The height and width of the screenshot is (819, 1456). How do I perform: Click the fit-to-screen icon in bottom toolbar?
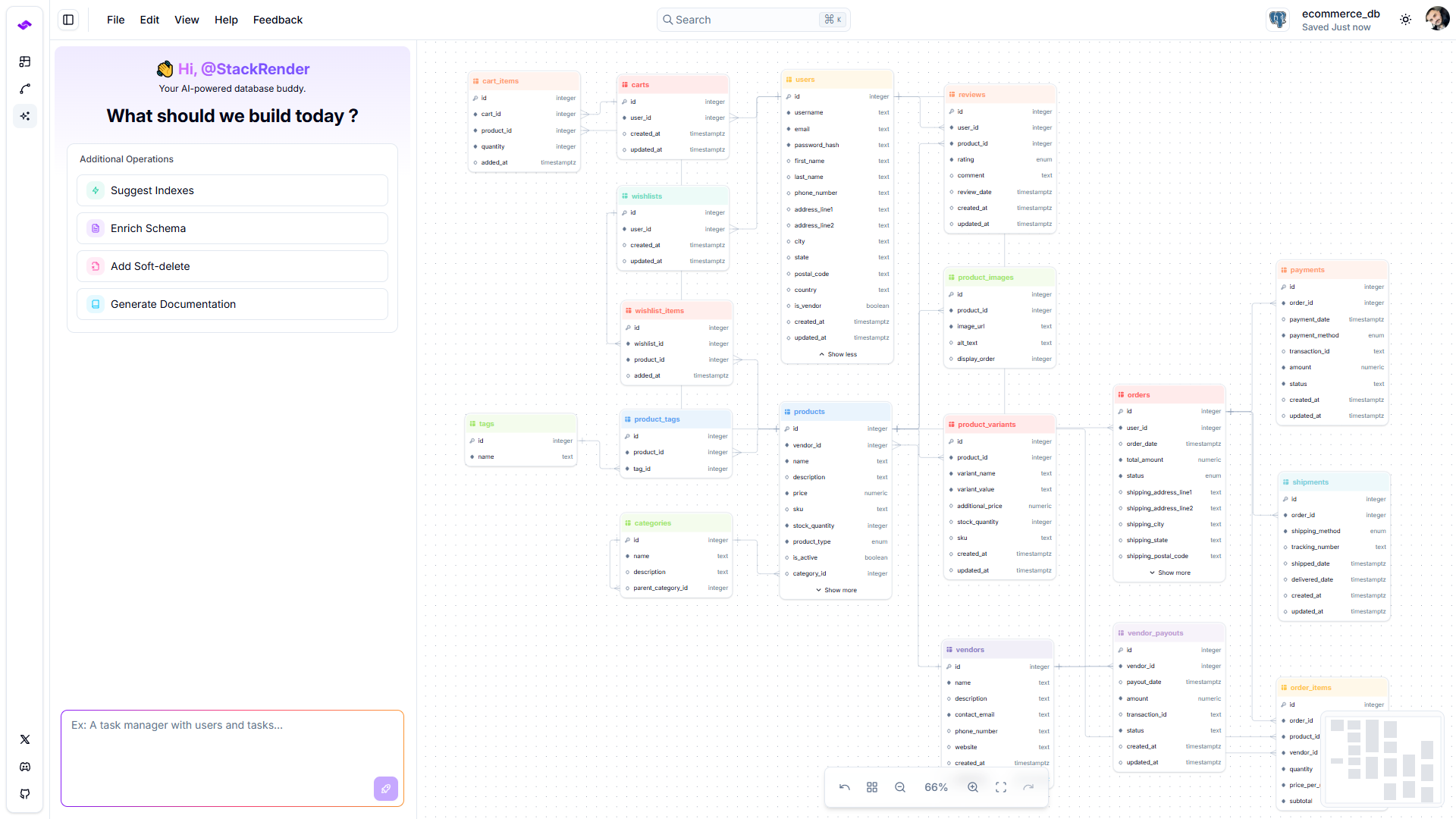[1000, 787]
